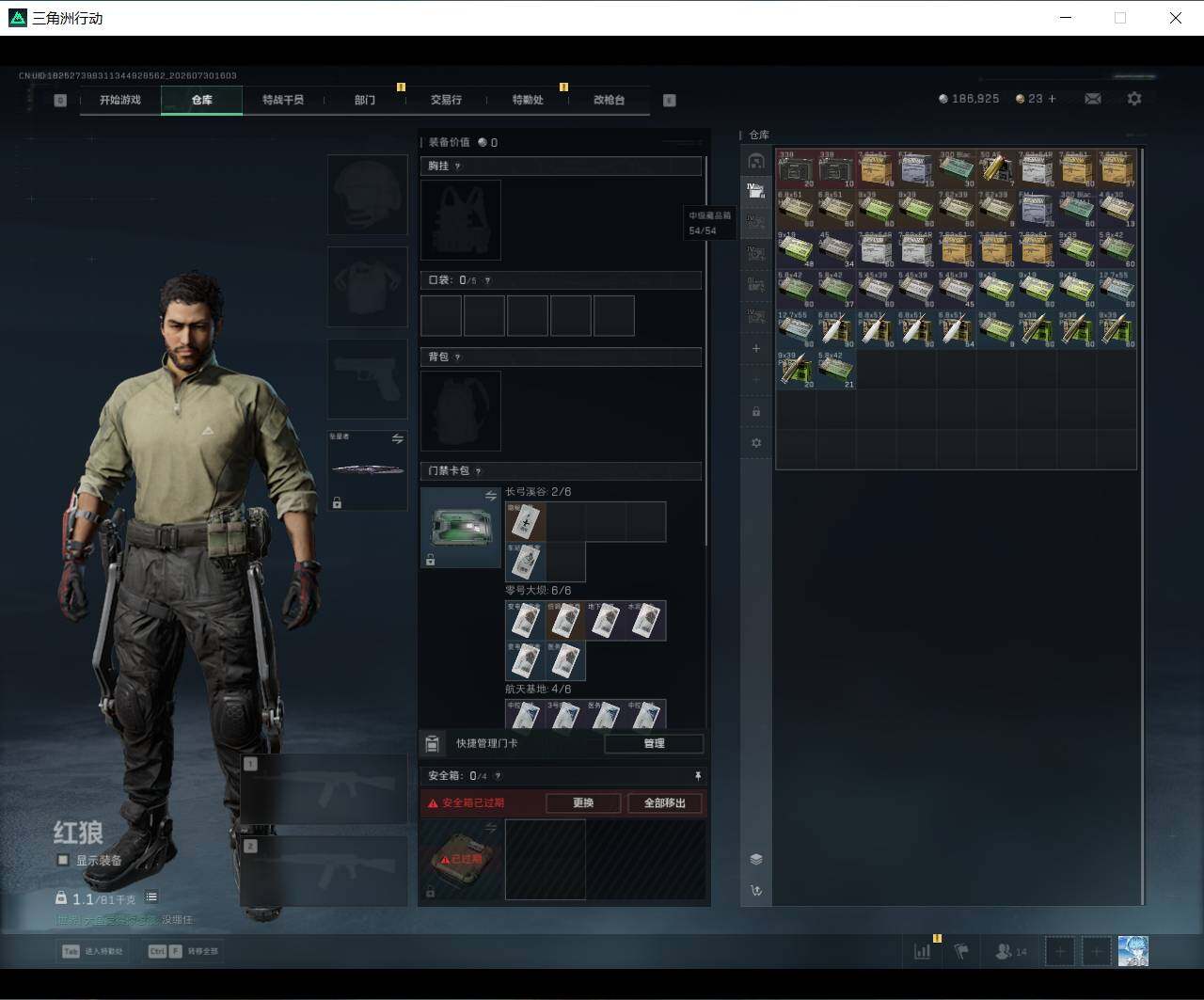Click the lock icon in warehouse sidebar
1204x1000 pixels.
tap(756, 412)
